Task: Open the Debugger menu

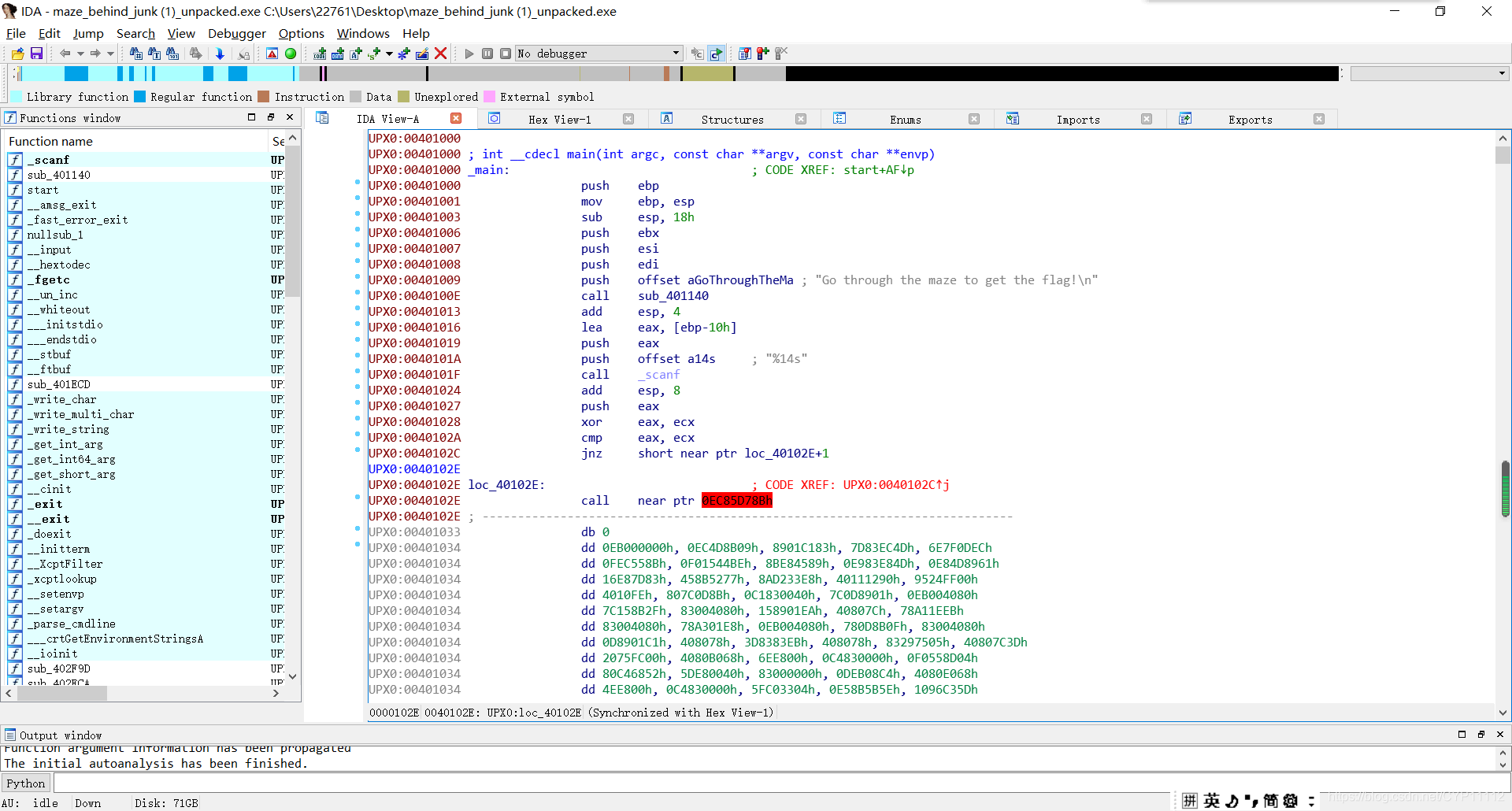Action: coord(236,33)
